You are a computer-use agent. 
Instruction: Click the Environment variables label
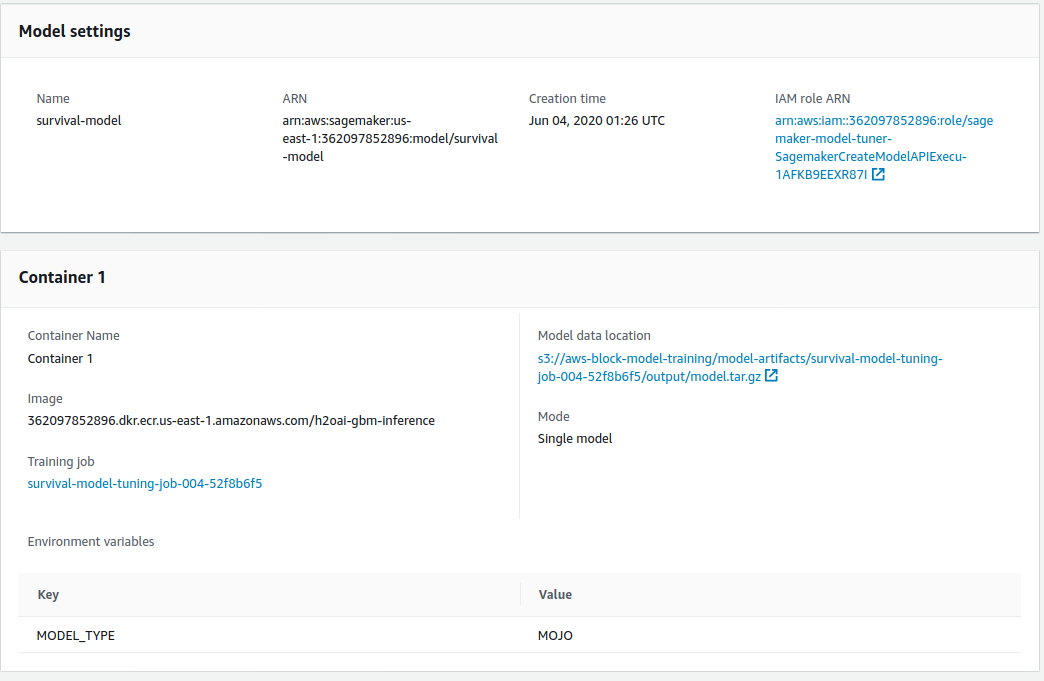(x=91, y=542)
